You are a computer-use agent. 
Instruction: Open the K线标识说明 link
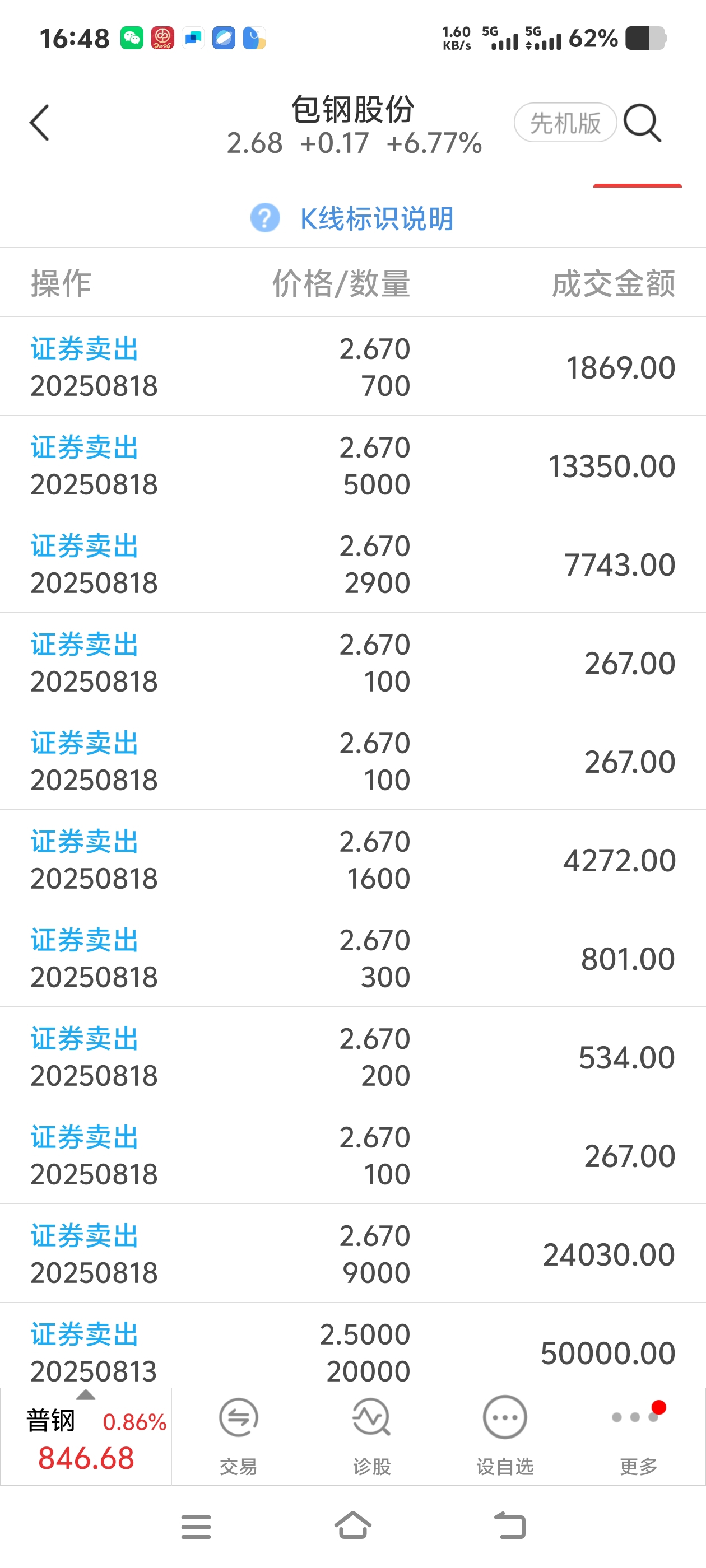click(377, 218)
